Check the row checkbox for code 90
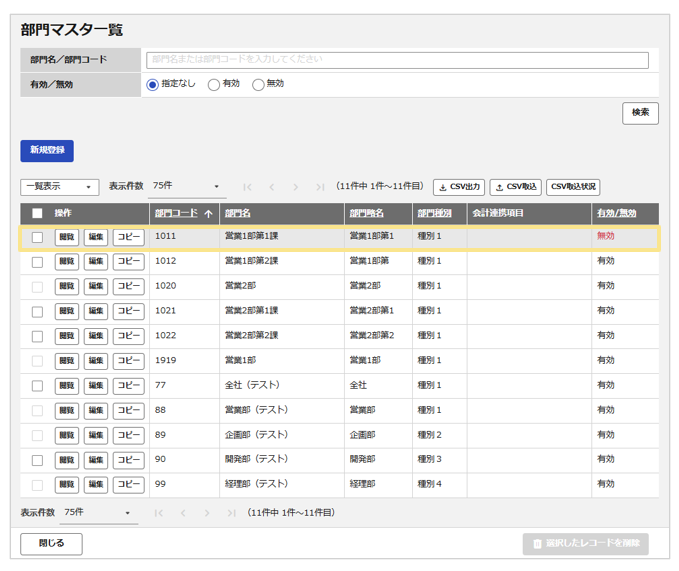679x571 pixels. [37, 460]
